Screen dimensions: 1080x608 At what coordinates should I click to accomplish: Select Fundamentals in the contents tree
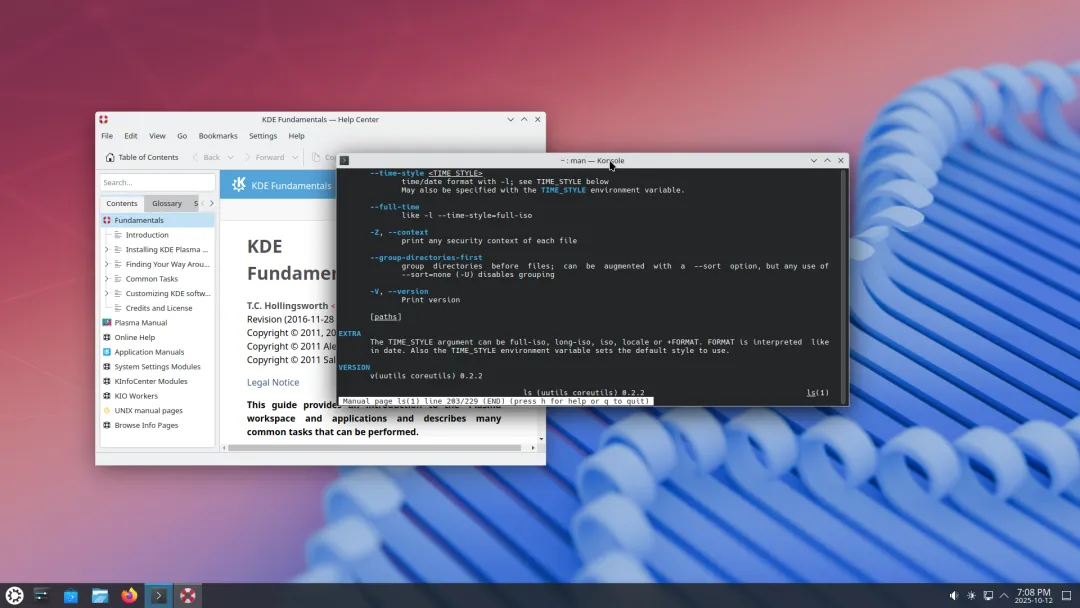(x=157, y=220)
